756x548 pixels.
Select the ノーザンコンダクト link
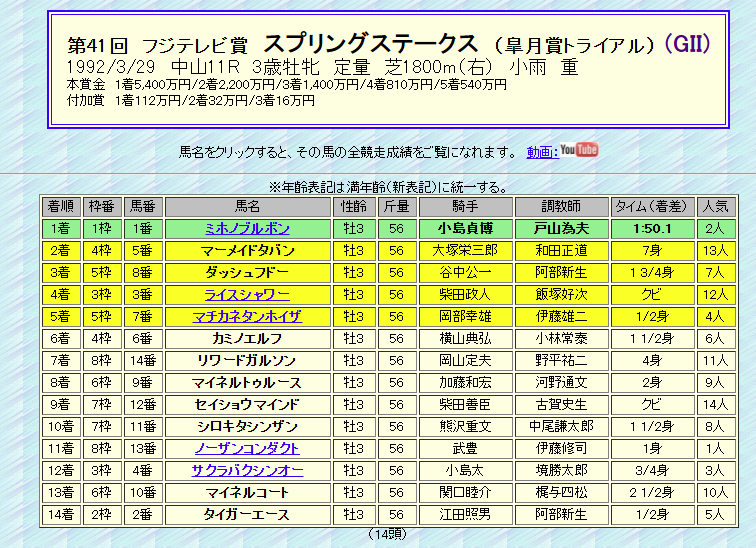pyautogui.click(x=247, y=448)
